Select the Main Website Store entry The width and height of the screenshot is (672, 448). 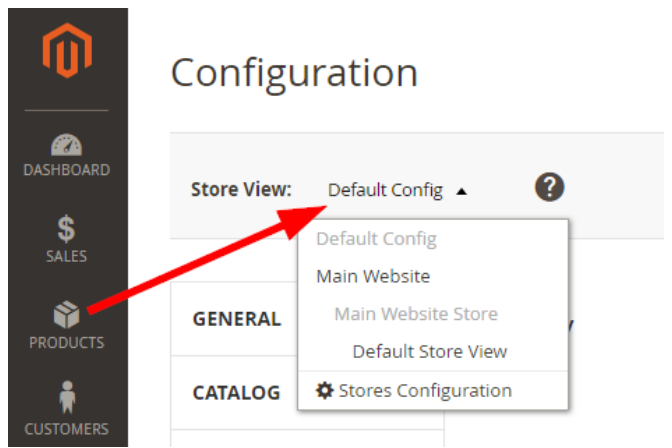tap(416, 314)
